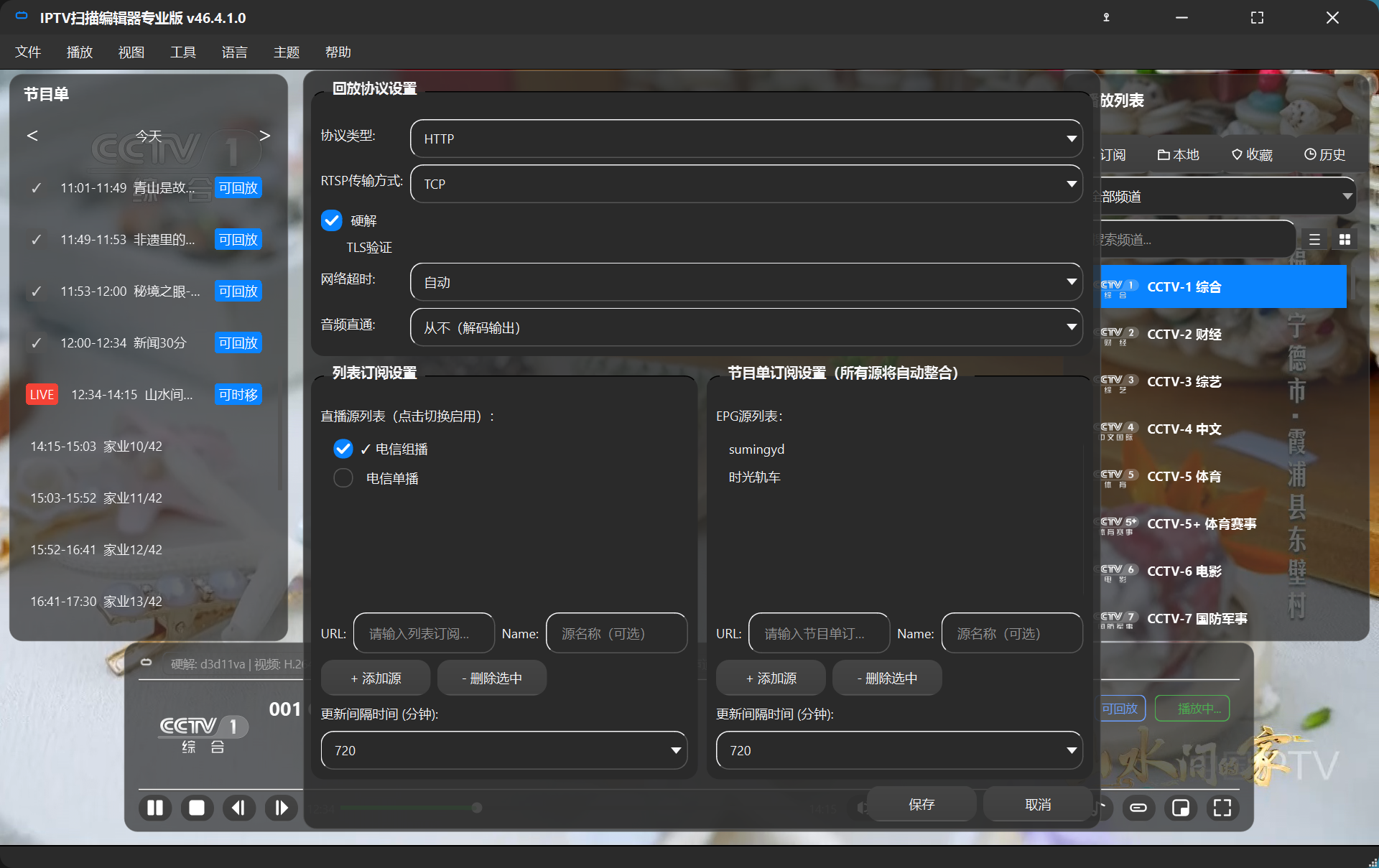The image size is (1379, 868).
Task: Select the CCTV-5 体育 channel logo
Action: [1119, 477]
